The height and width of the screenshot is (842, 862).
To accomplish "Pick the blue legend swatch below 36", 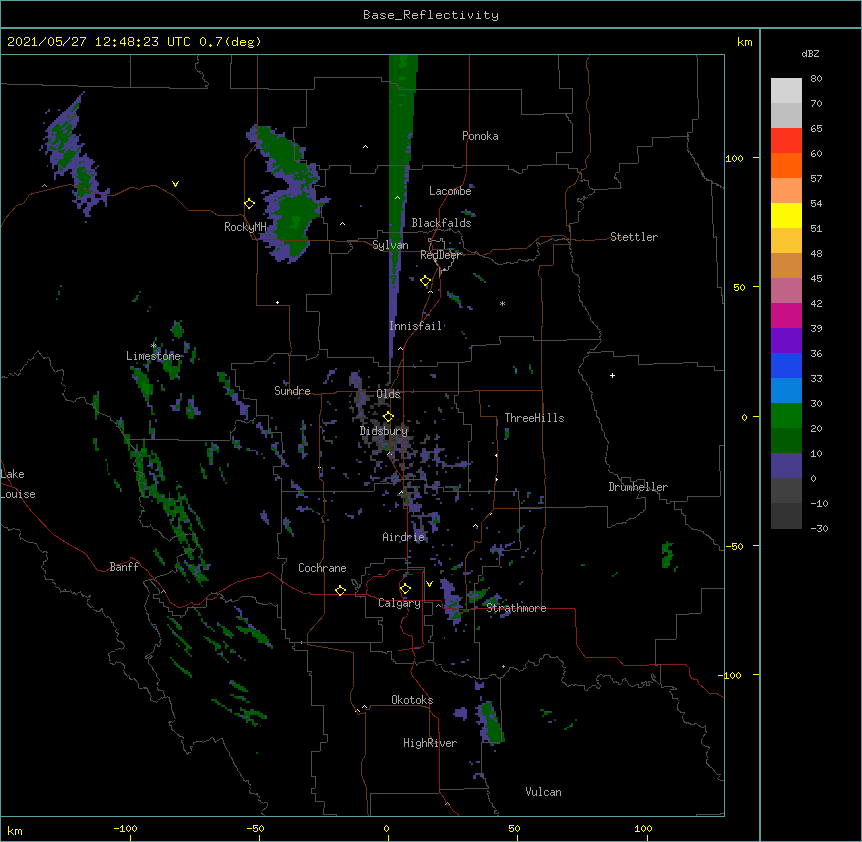I will coord(786,365).
